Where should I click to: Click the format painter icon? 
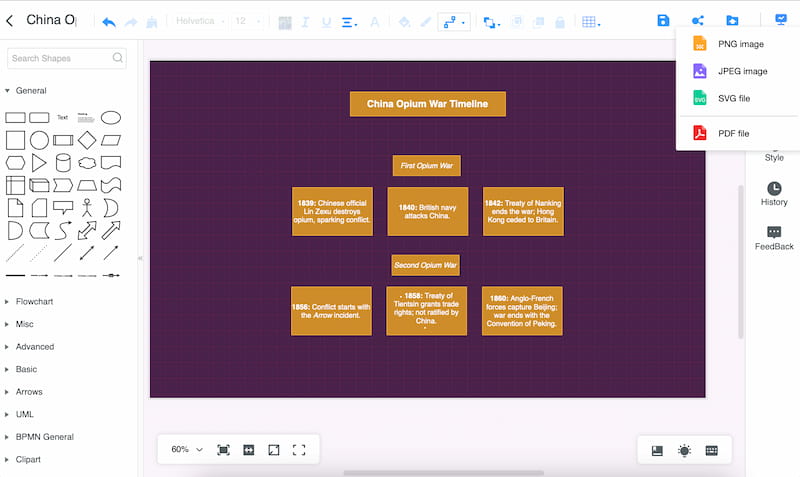152,22
